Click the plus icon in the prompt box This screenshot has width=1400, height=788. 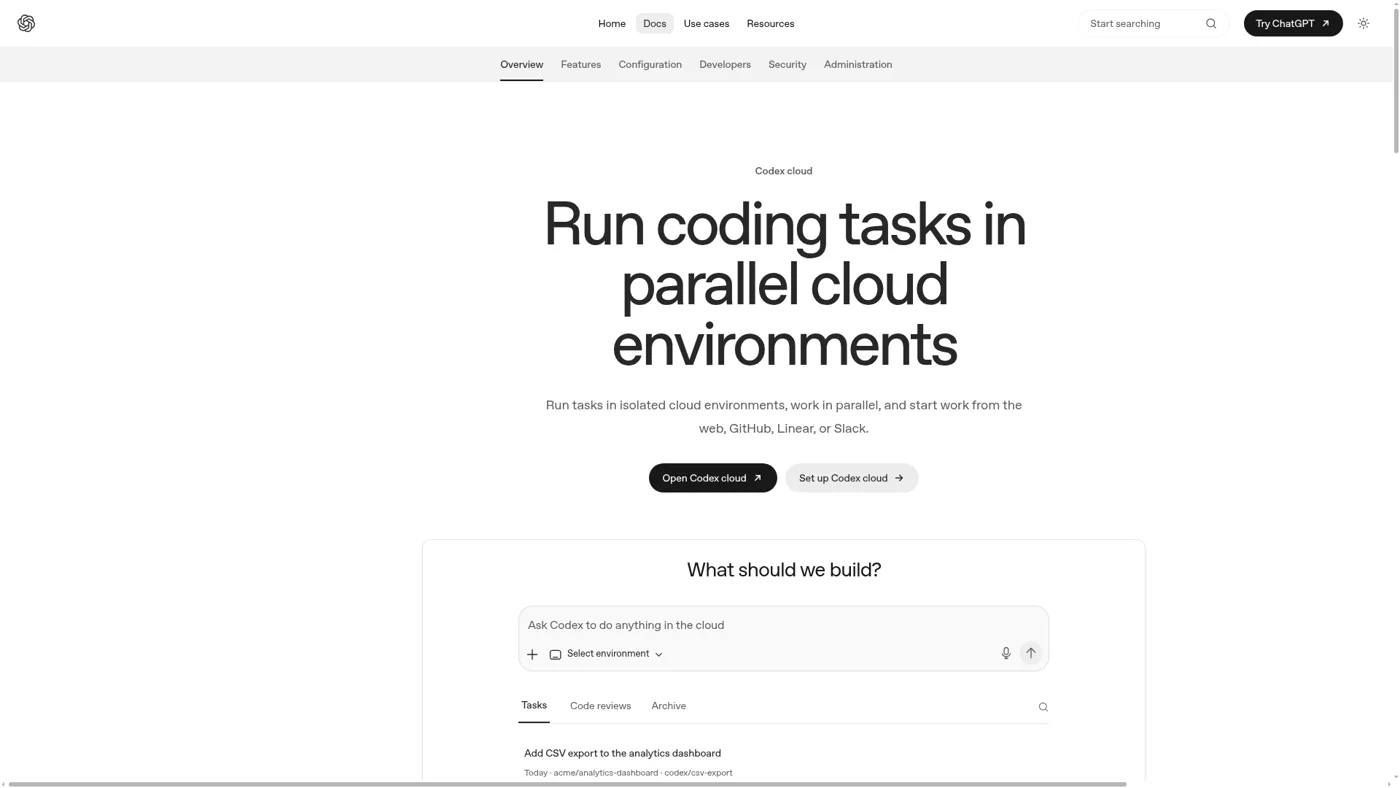pyautogui.click(x=532, y=654)
